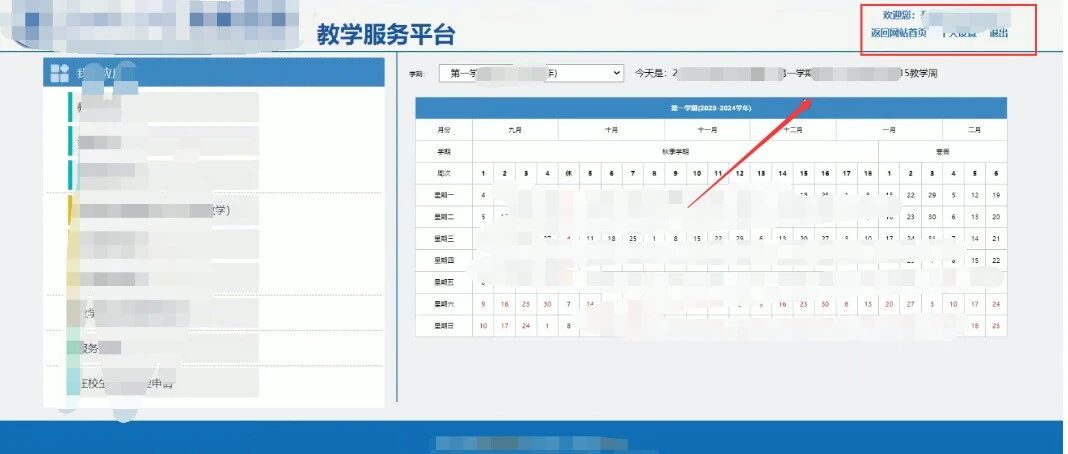
Task: Click the 星期六 row header
Action: tap(444, 304)
